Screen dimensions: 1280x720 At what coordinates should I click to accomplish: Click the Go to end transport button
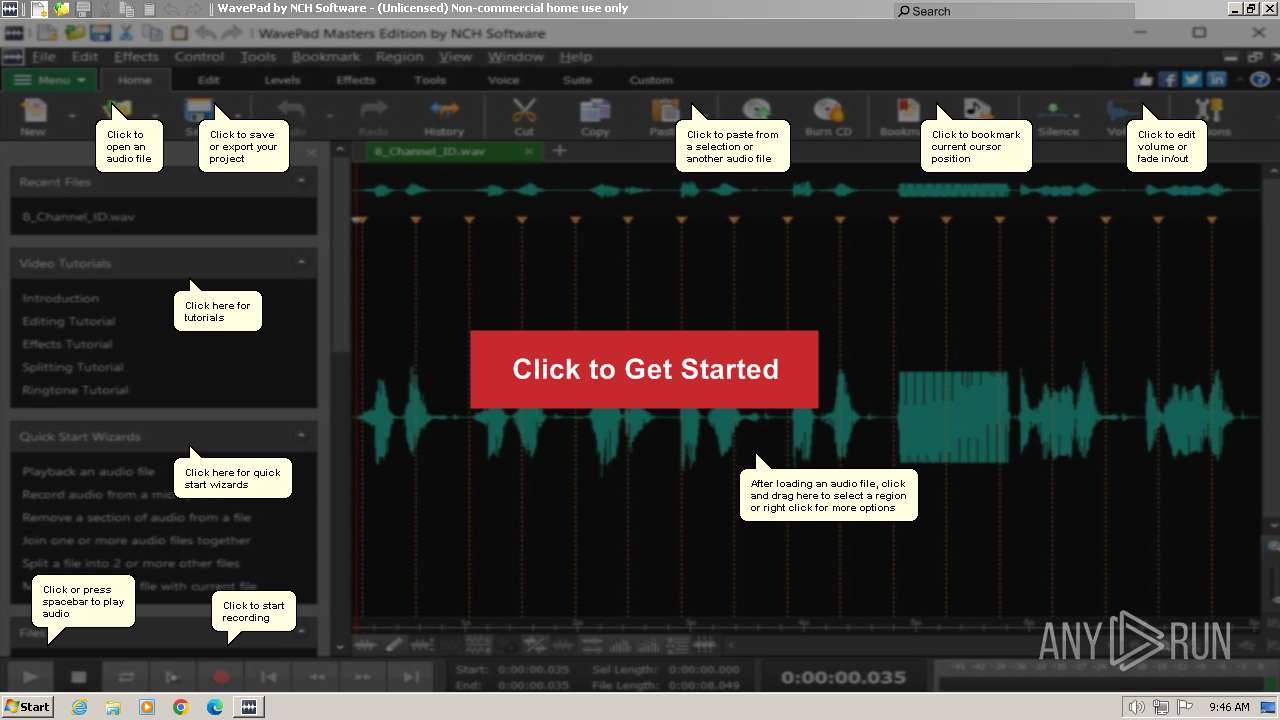[x=411, y=677]
